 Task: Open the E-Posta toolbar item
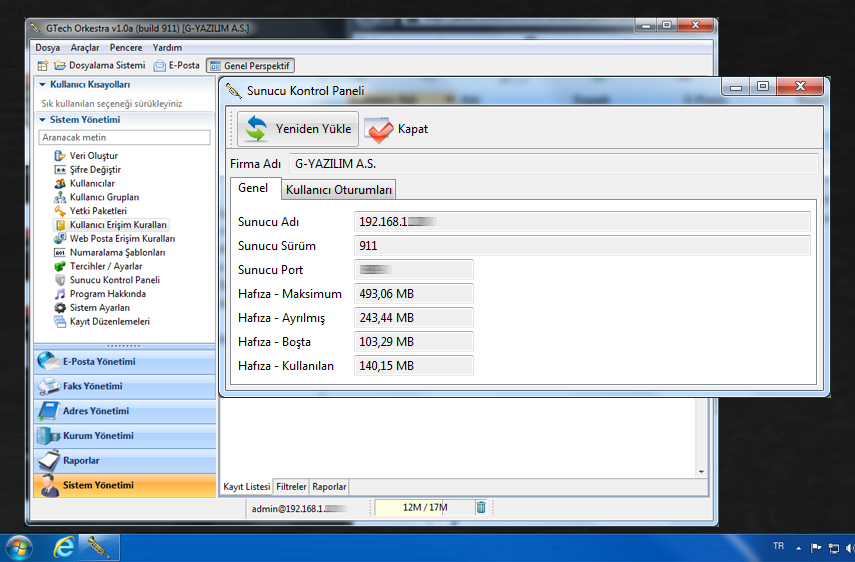(x=177, y=66)
